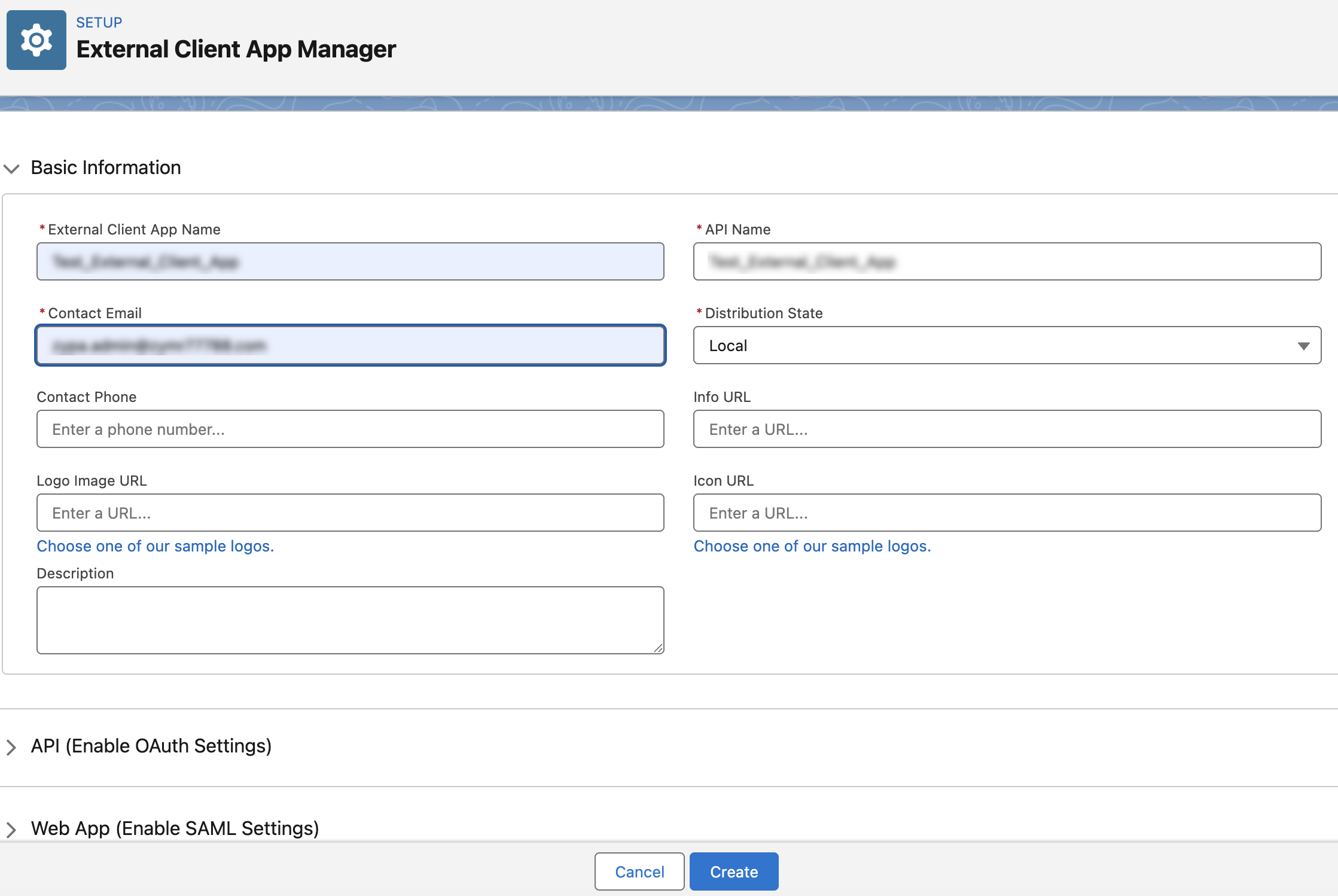The width and height of the screenshot is (1338, 896).
Task: Open the Distribution State dropdown
Action: (x=1007, y=345)
